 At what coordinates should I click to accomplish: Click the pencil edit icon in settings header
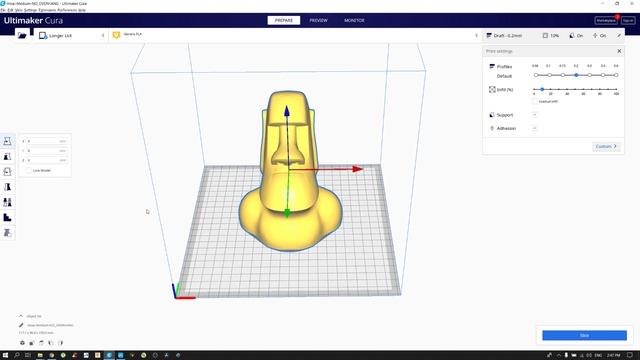coord(619,36)
